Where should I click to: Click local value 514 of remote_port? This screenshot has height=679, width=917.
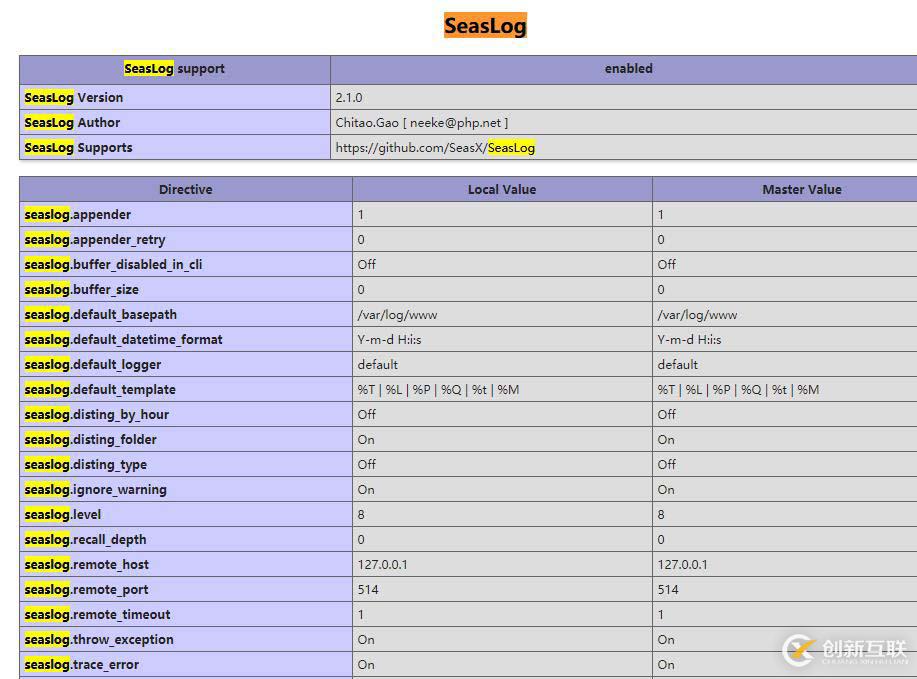368,590
